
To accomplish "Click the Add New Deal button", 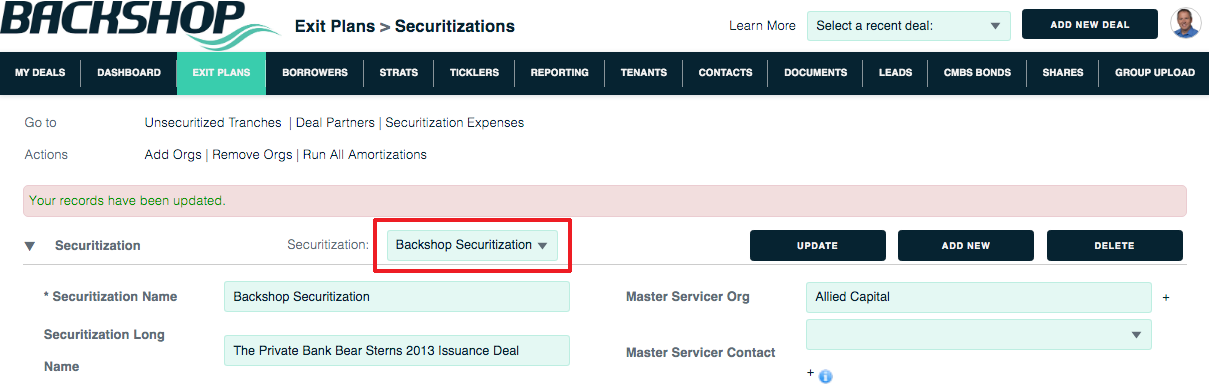I will (1090, 25).
